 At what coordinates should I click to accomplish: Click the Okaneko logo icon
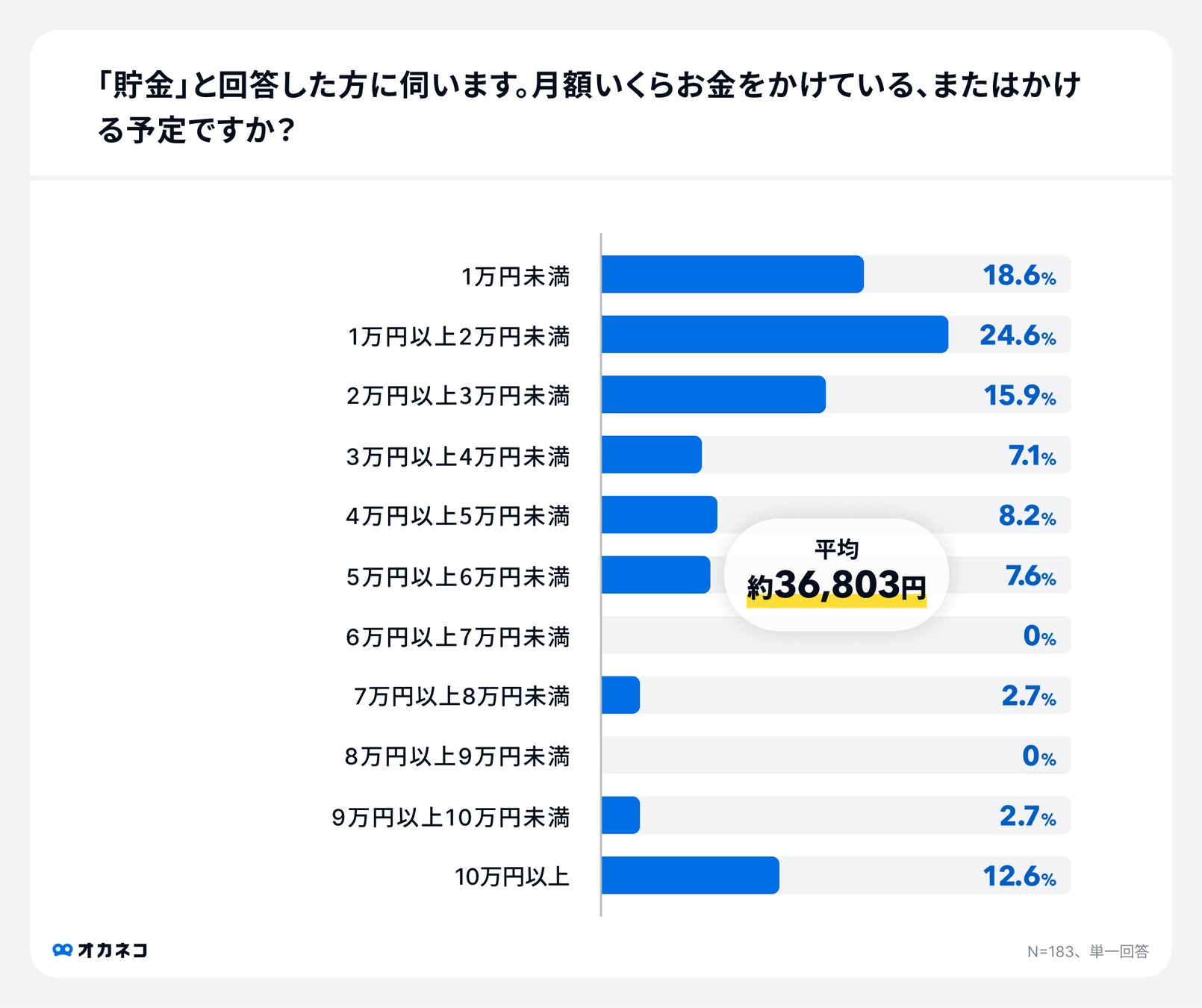point(63,950)
